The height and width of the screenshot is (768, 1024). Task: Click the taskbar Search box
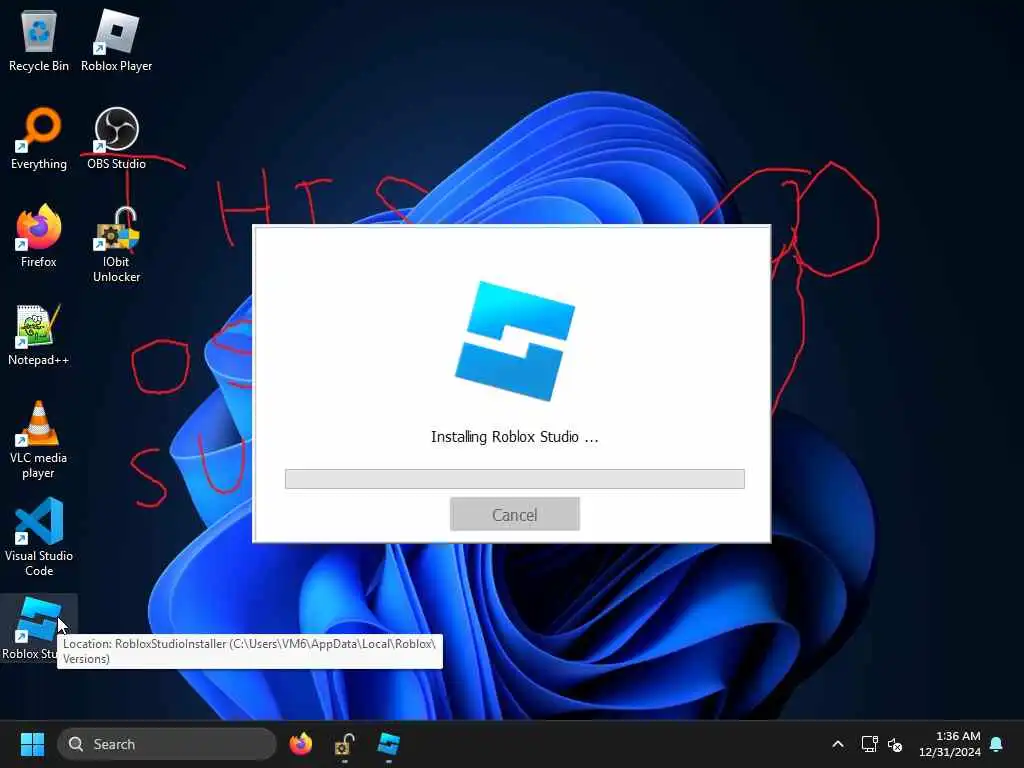click(167, 744)
